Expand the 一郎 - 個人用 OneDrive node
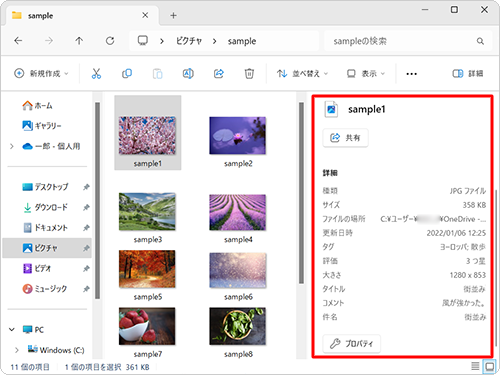 pyautogui.click(x=12, y=146)
